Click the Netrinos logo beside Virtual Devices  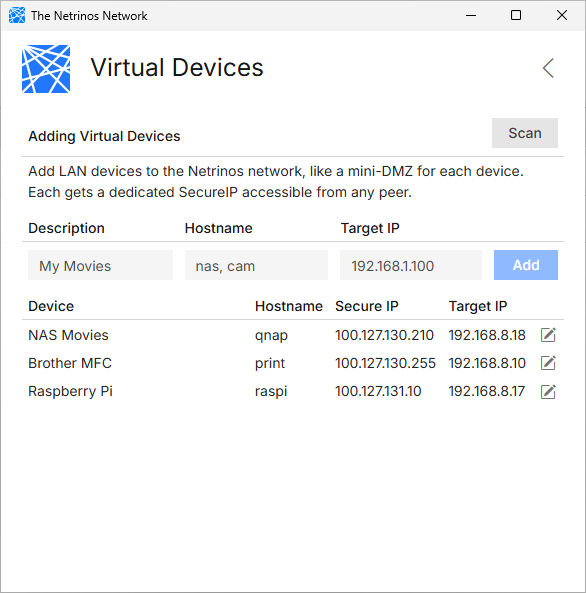click(x=46, y=69)
